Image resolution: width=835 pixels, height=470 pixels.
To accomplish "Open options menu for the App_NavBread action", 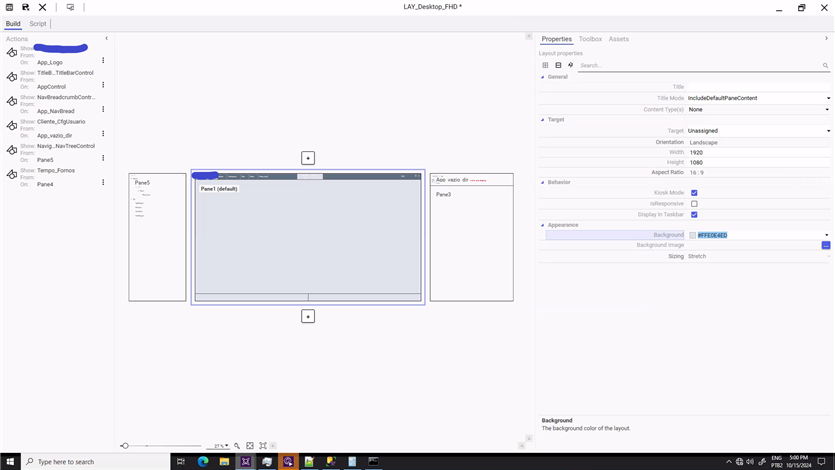I will pos(103,109).
